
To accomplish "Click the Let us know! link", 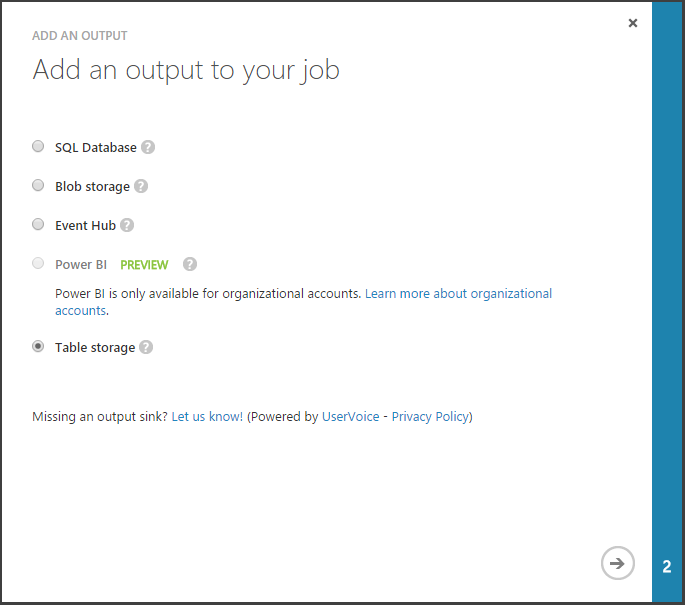I will [207, 417].
